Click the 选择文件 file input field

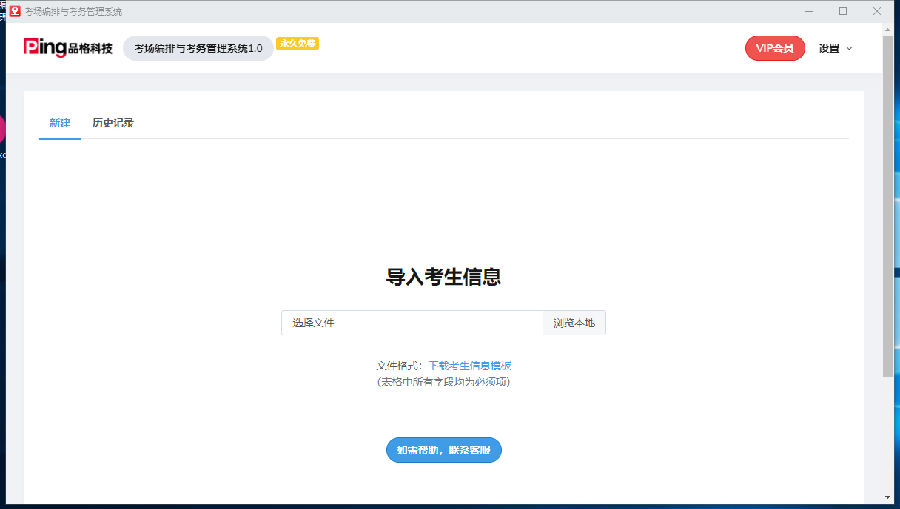click(x=411, y=323)
